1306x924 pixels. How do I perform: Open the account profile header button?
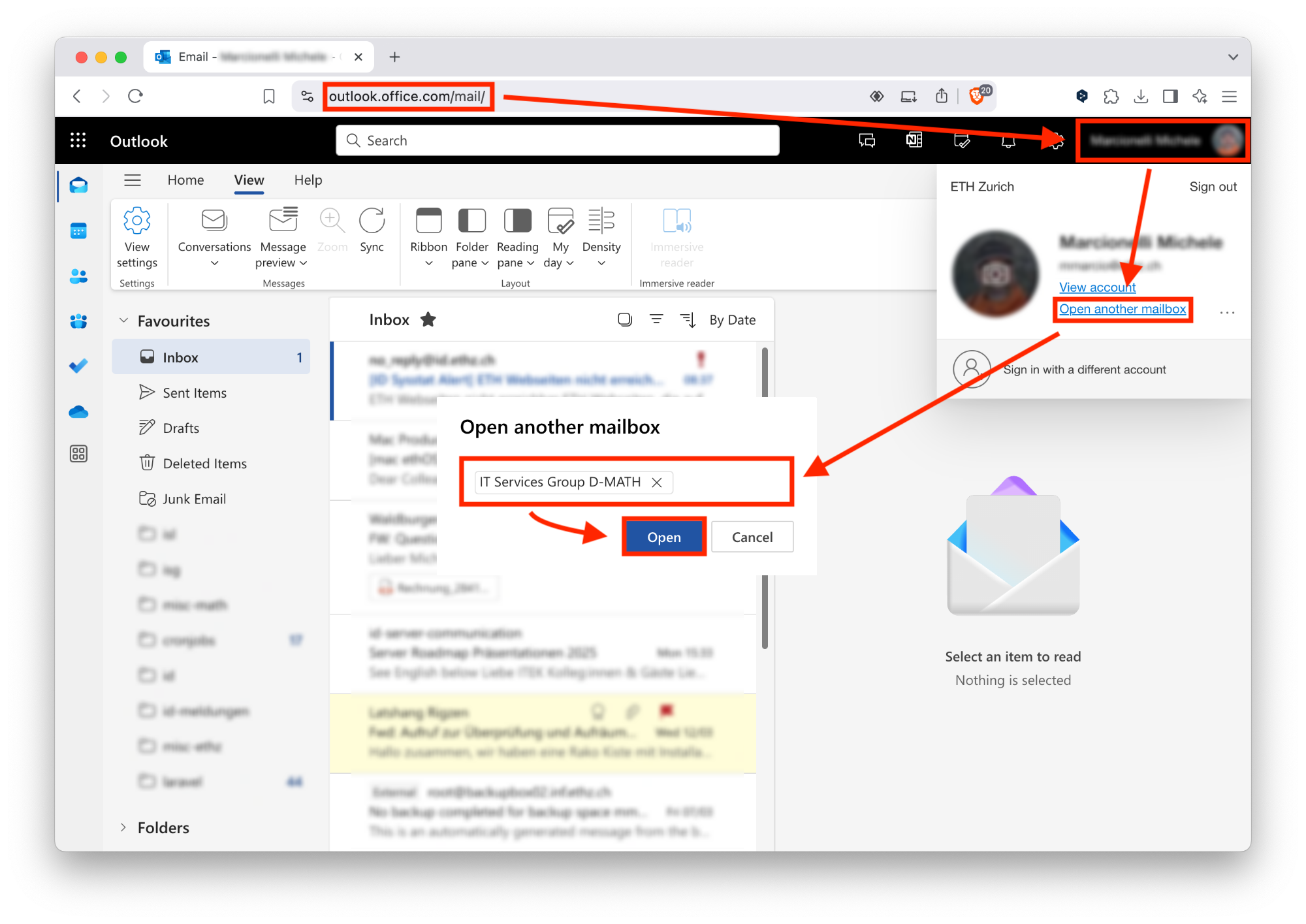tap(1163, 140)
